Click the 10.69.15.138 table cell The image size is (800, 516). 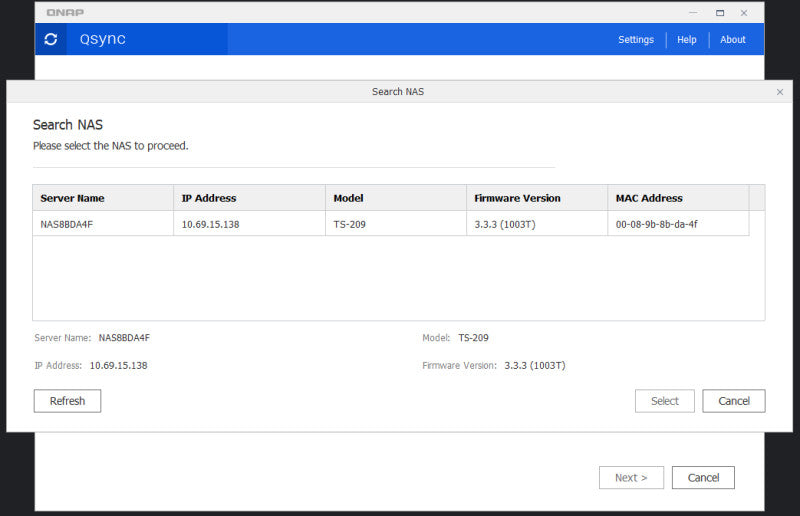pyautogui.click(x=249, y=224)
